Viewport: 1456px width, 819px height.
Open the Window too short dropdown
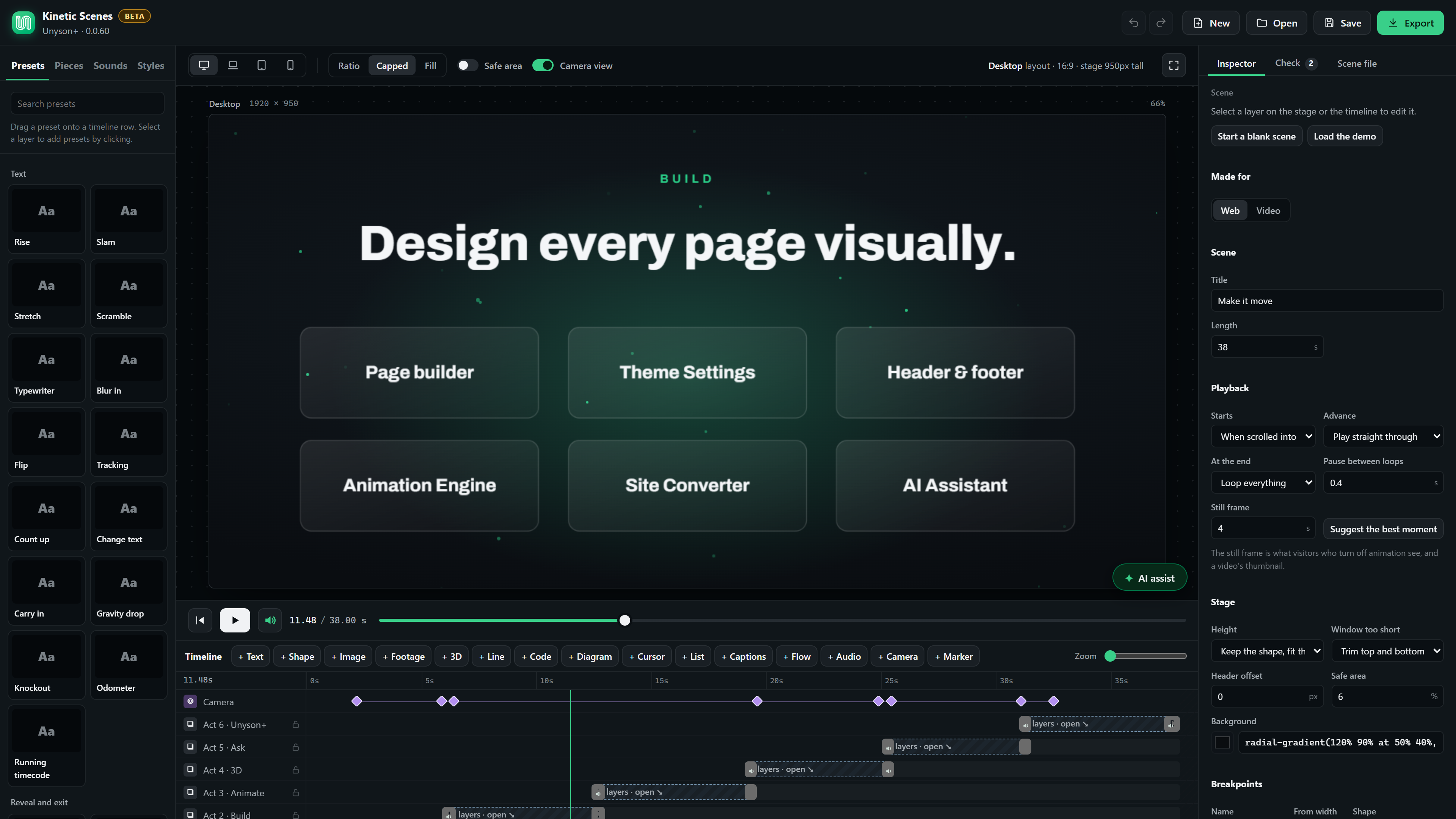click(1387, 651)
